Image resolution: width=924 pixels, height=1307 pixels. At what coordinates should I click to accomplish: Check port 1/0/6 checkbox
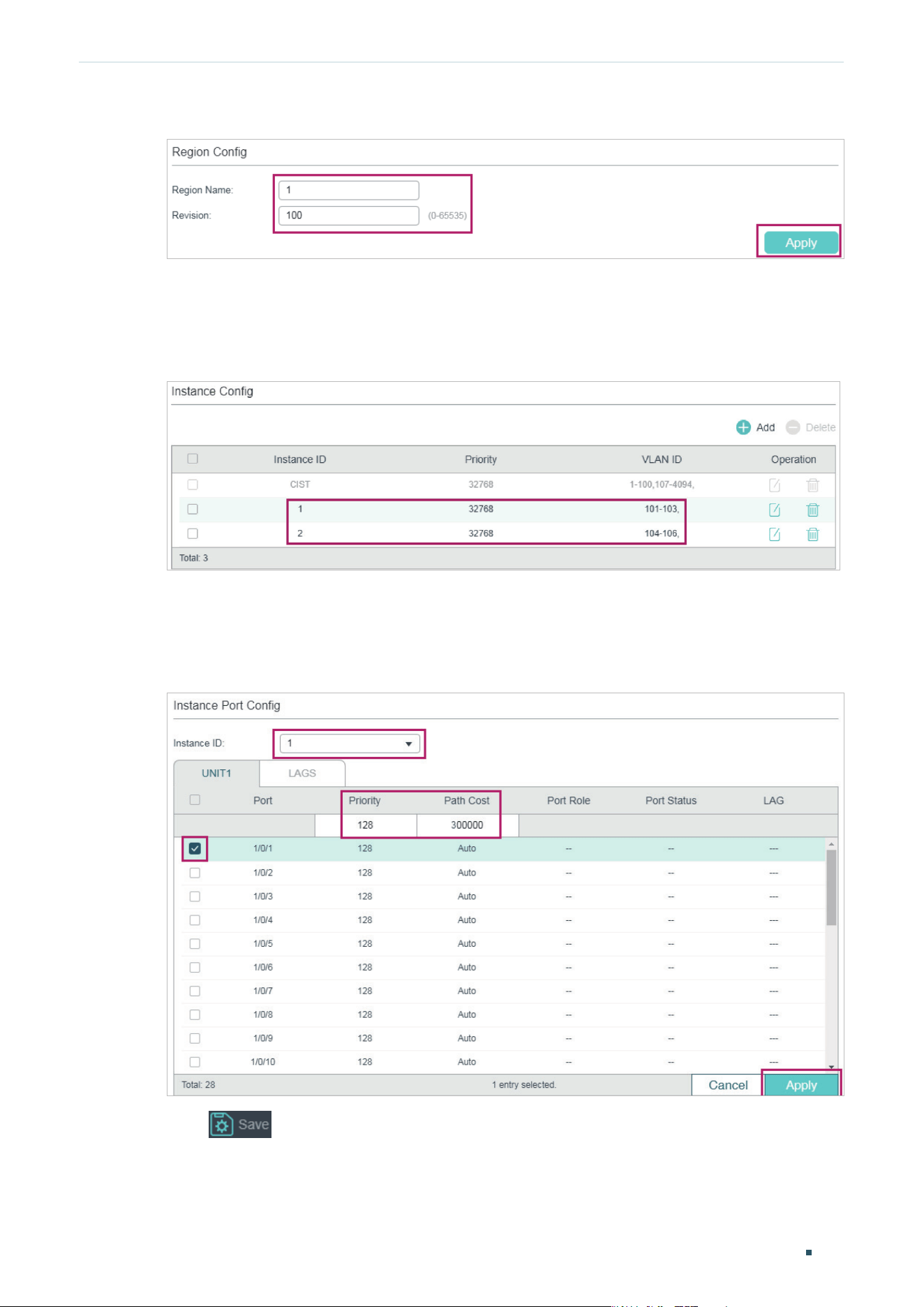(195, 968)
